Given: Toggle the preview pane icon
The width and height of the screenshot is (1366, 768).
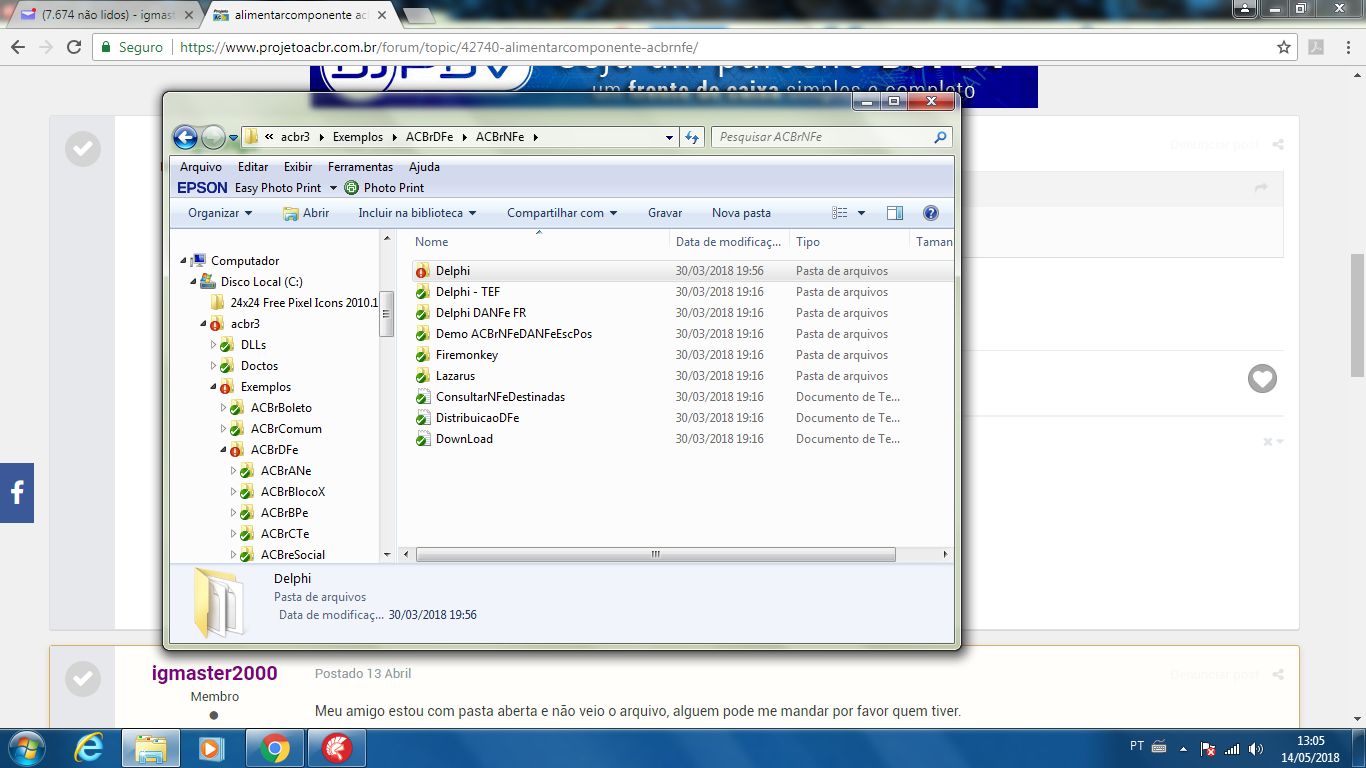Looking at the screenshot, I should [895, 213].
